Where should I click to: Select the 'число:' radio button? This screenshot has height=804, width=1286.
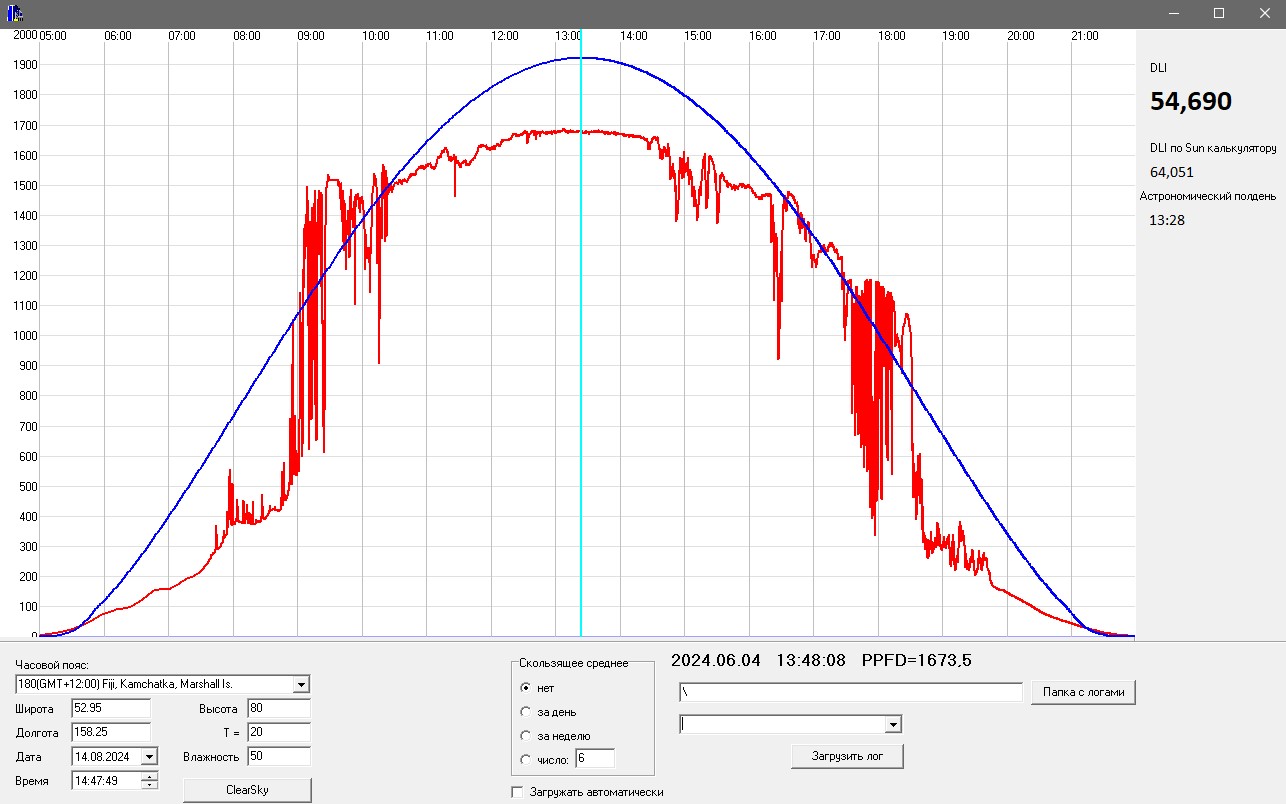point(526,760)
